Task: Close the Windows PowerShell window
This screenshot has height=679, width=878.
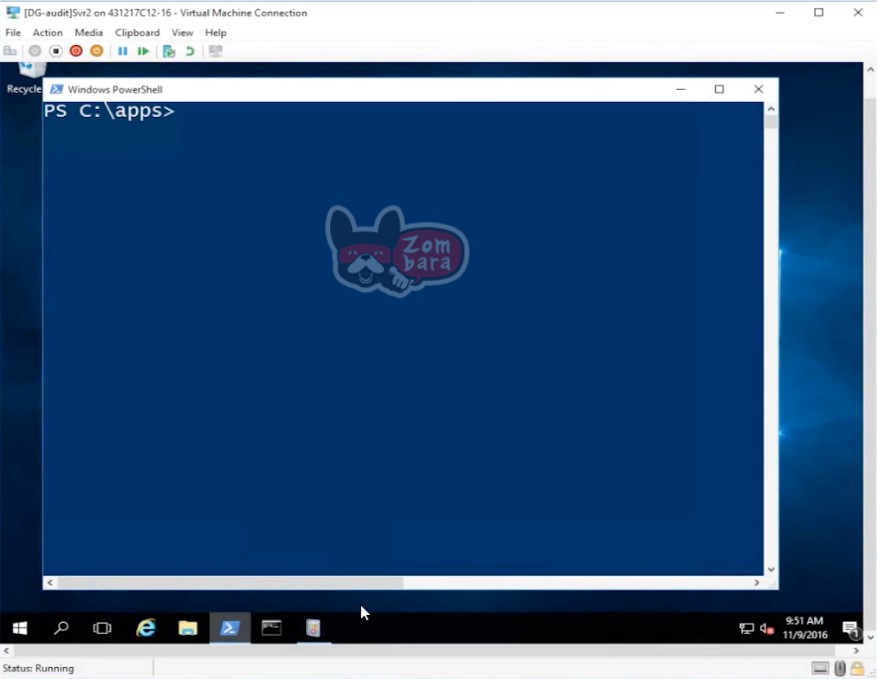Action: tap(758, 89)
